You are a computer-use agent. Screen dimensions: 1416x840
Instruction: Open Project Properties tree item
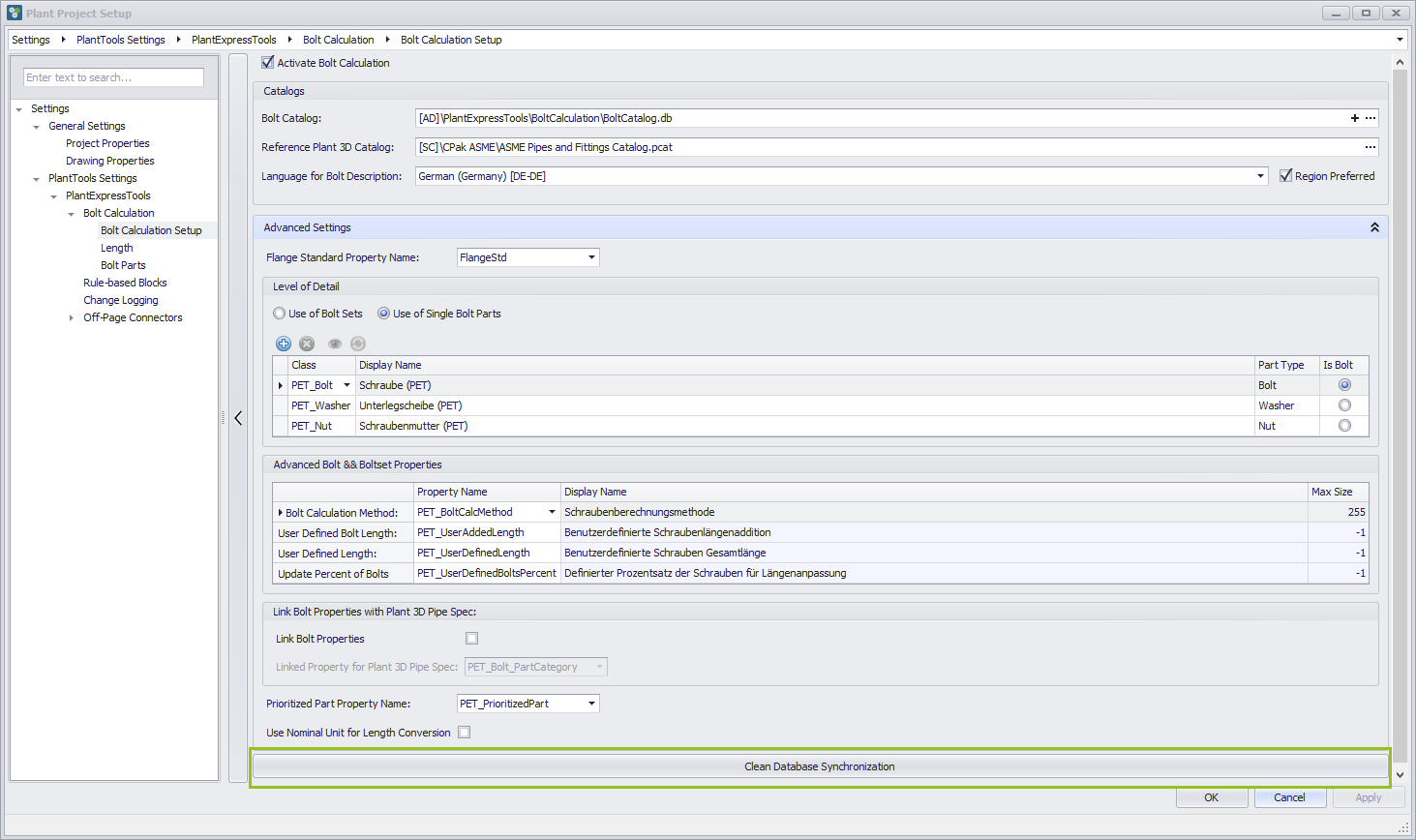(x=107, y=143)
